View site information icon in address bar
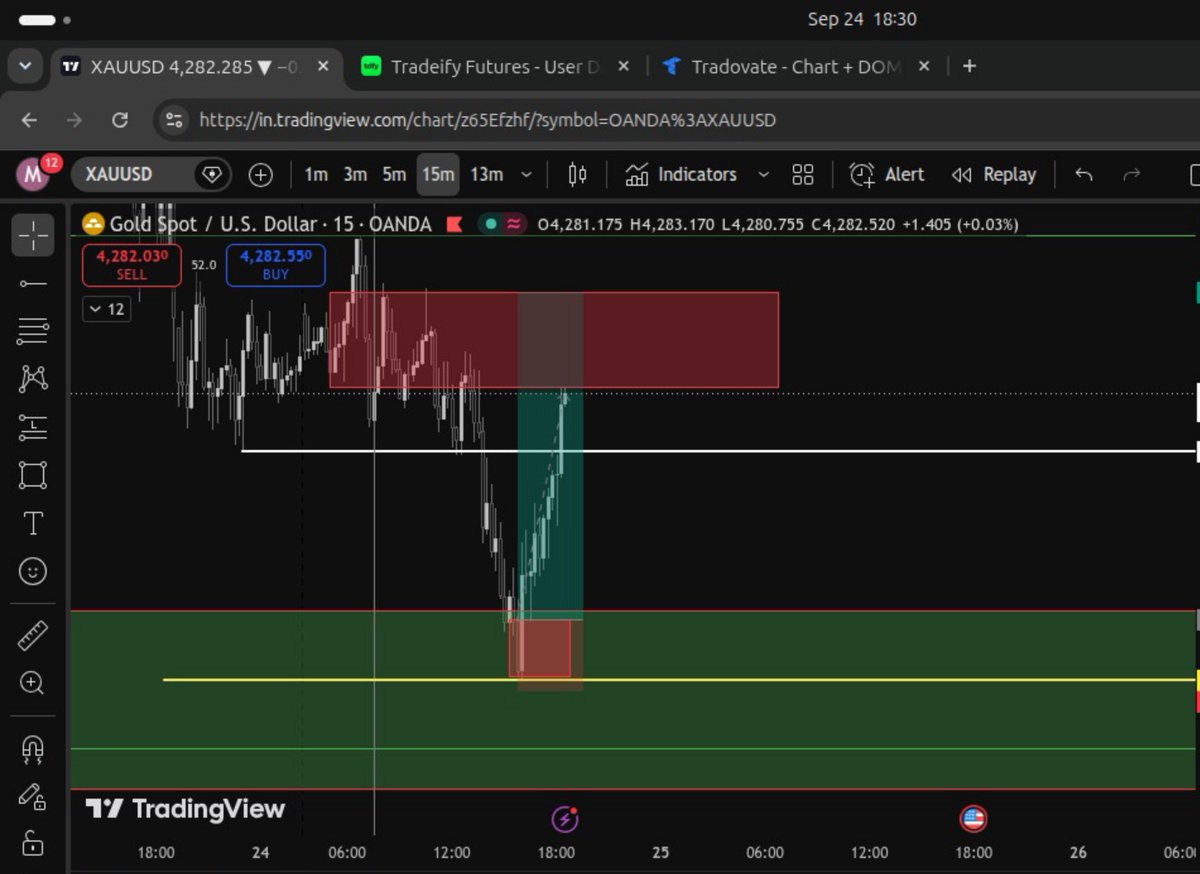Image resolution: width=1200 pixels, height=874 pixels. pos(174,120)
